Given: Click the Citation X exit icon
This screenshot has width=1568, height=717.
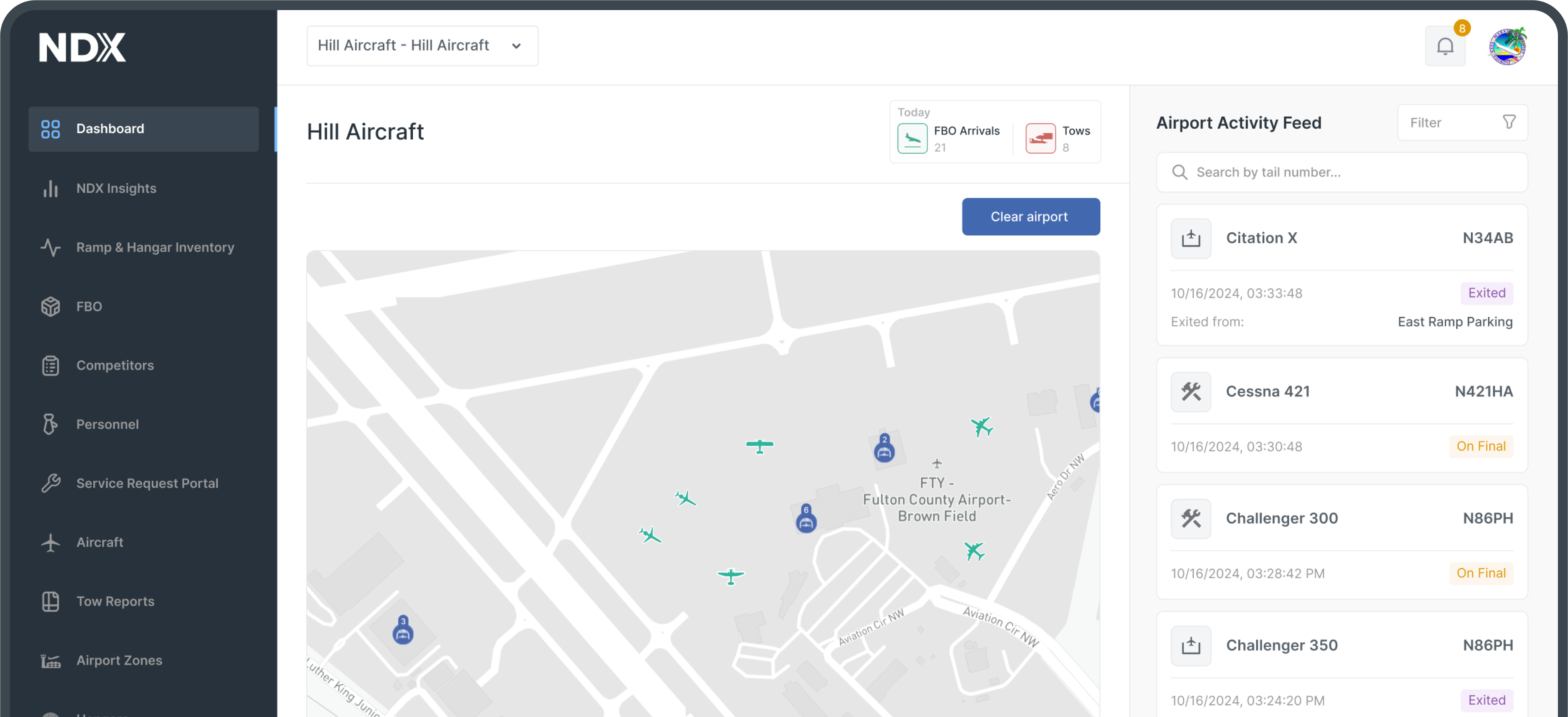Looking at the screenshot, I should [1190, 238].
